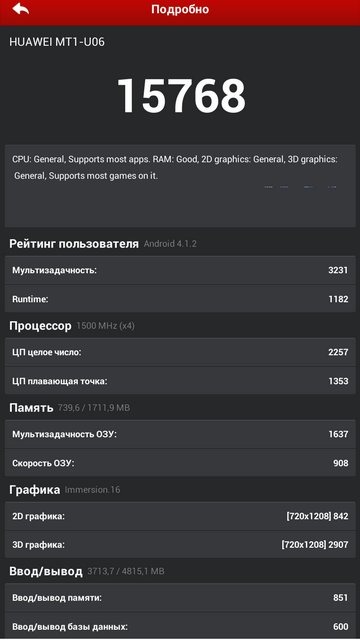
Task: Select the Ввод/вывод памяти row
Action: (180, 598)
